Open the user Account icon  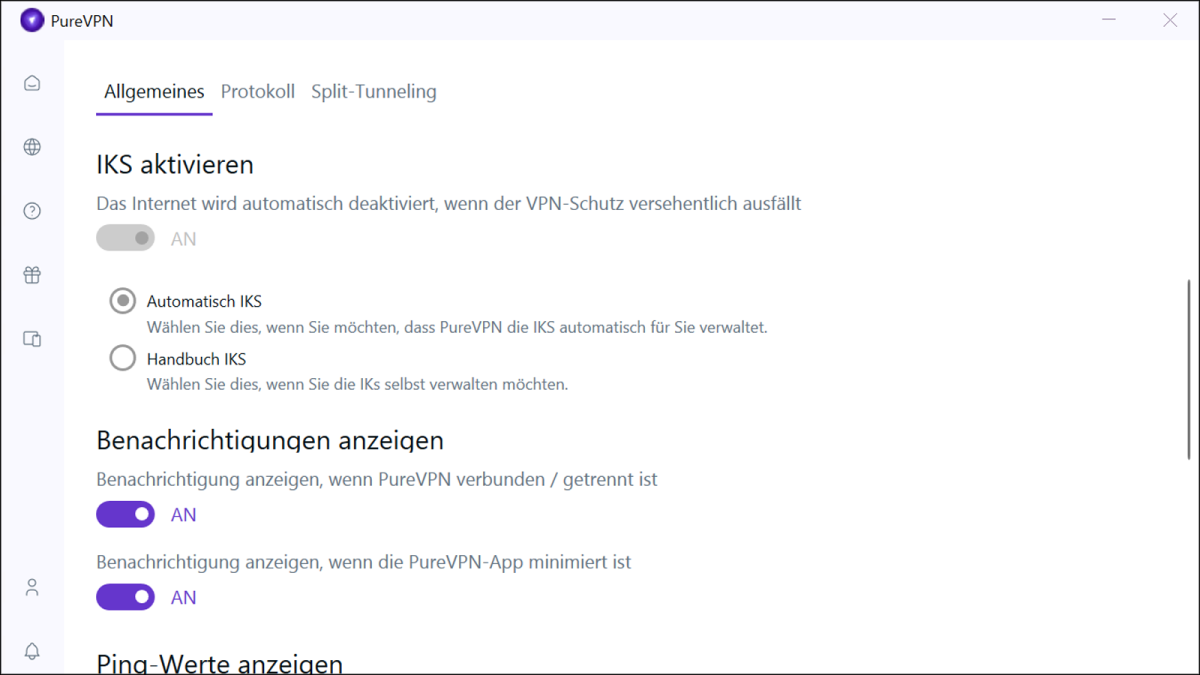(x=32, y=587)
